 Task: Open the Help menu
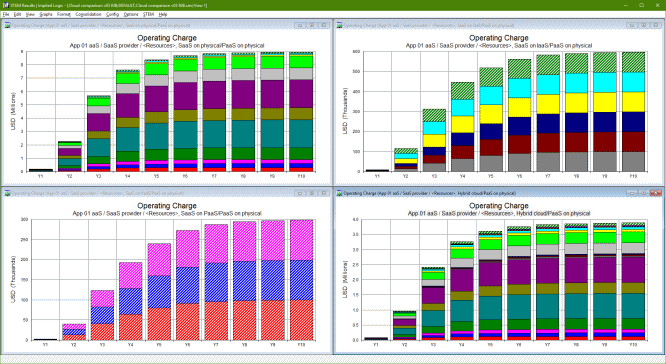[163, 14]
